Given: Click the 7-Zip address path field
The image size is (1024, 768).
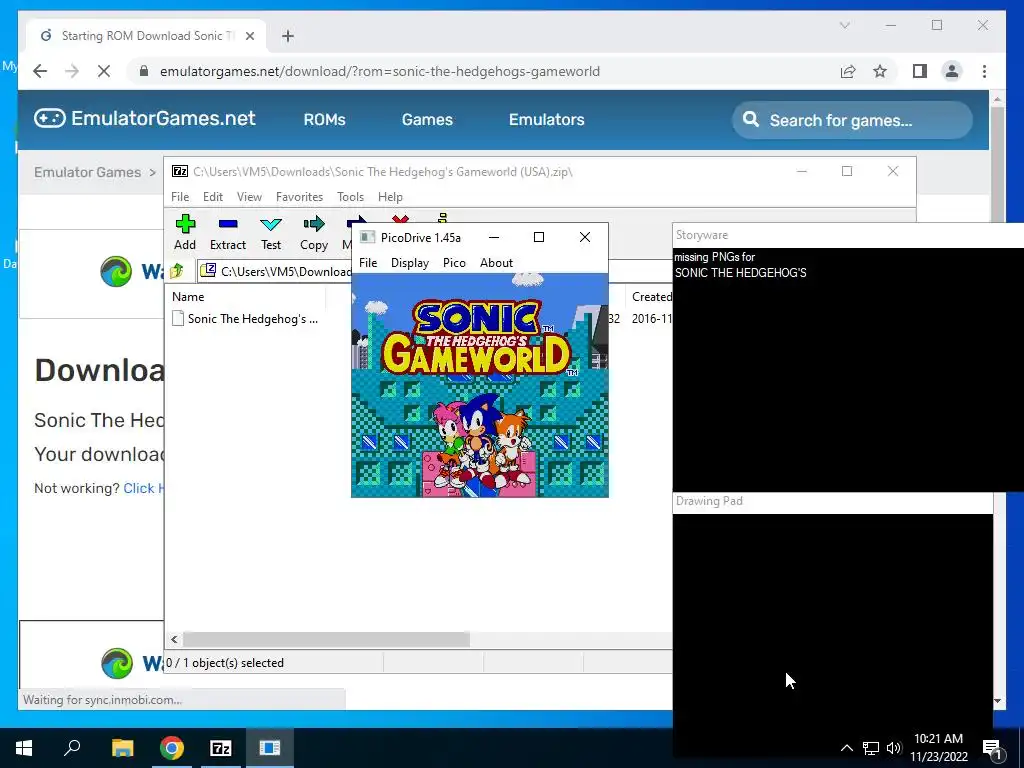Looking at the screenshot, I should click(x=275, y=271).
